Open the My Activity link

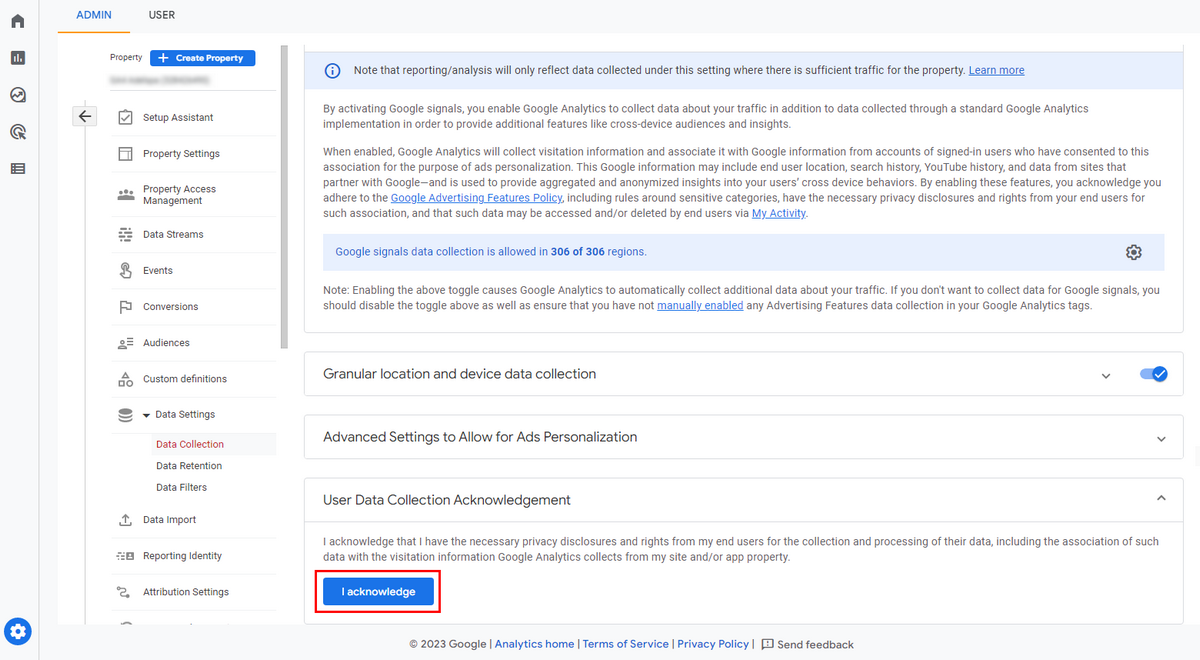[778, 213]
